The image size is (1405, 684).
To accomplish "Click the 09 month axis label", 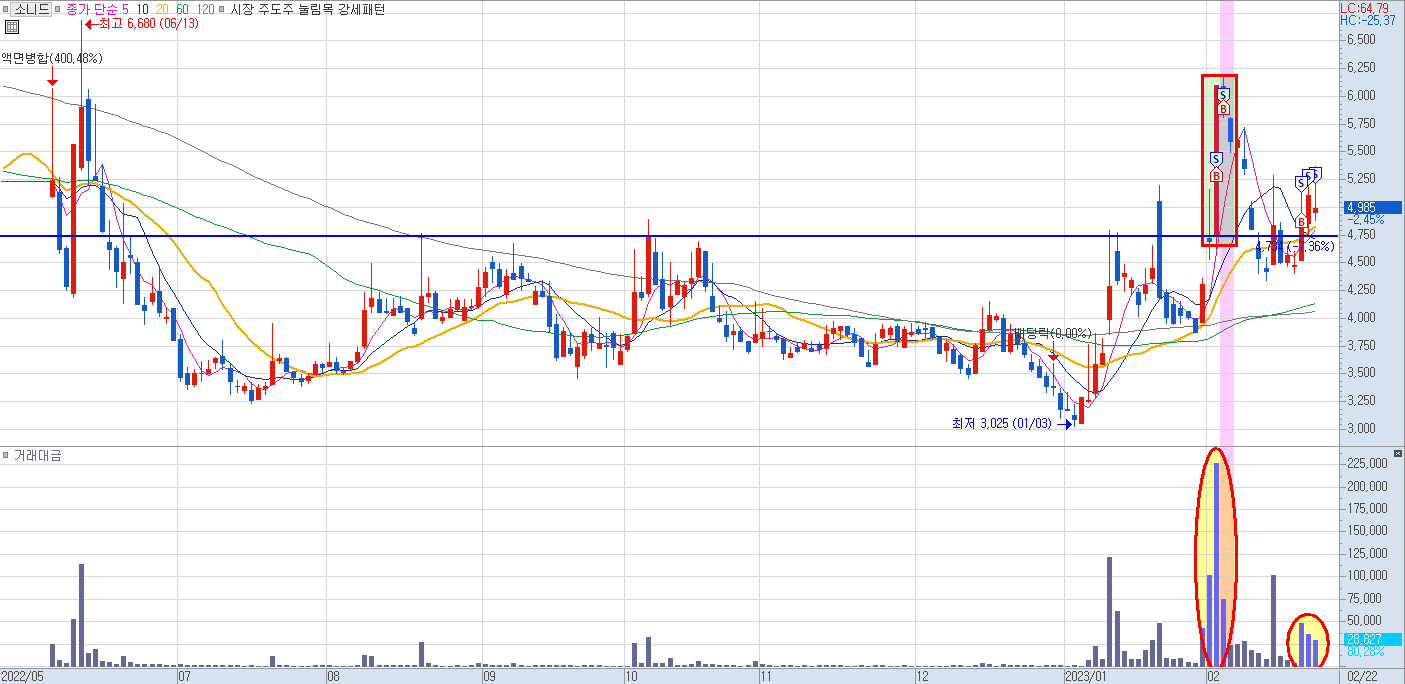I will [490, 676].
